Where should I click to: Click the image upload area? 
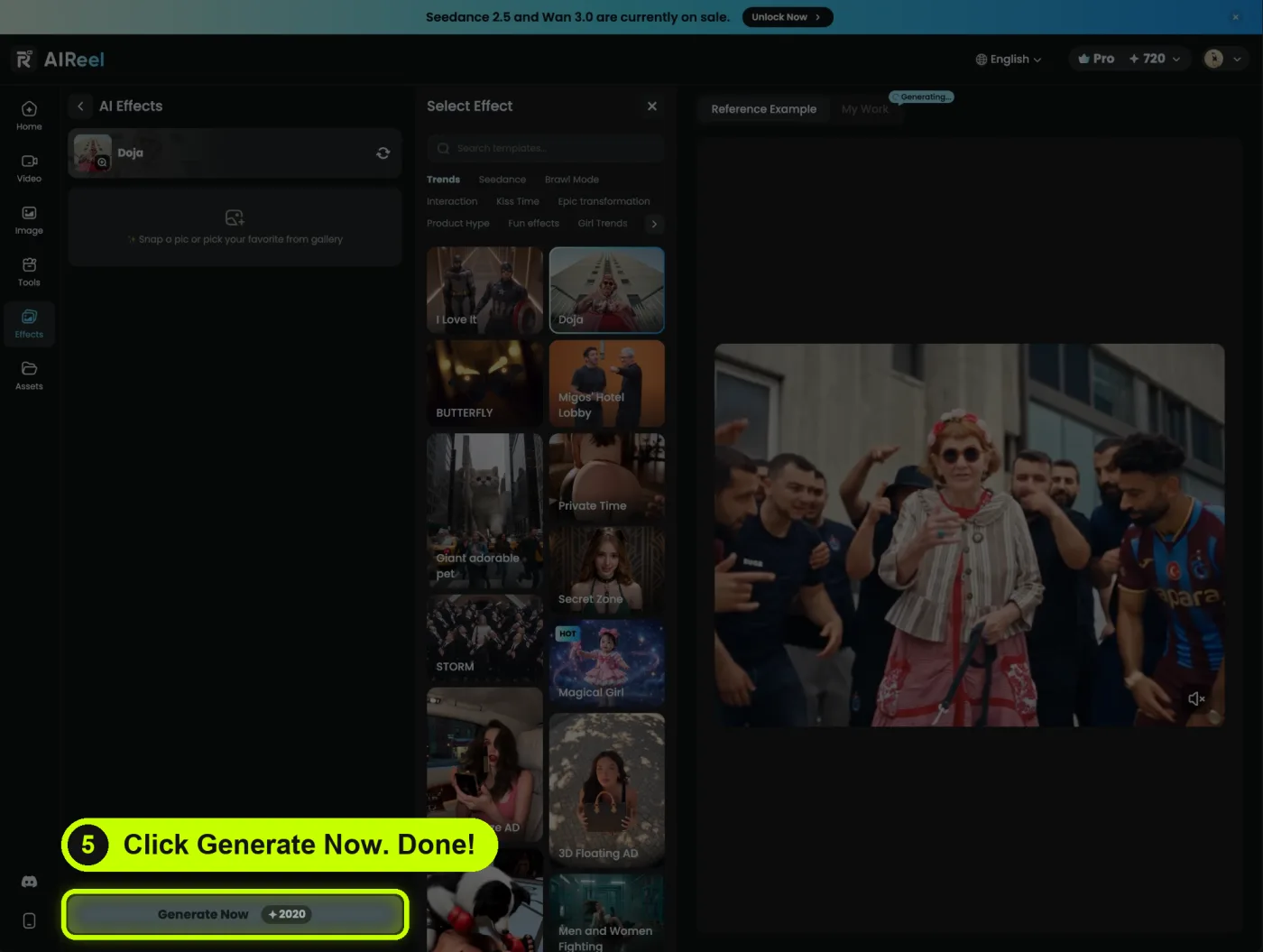point(235,226)
